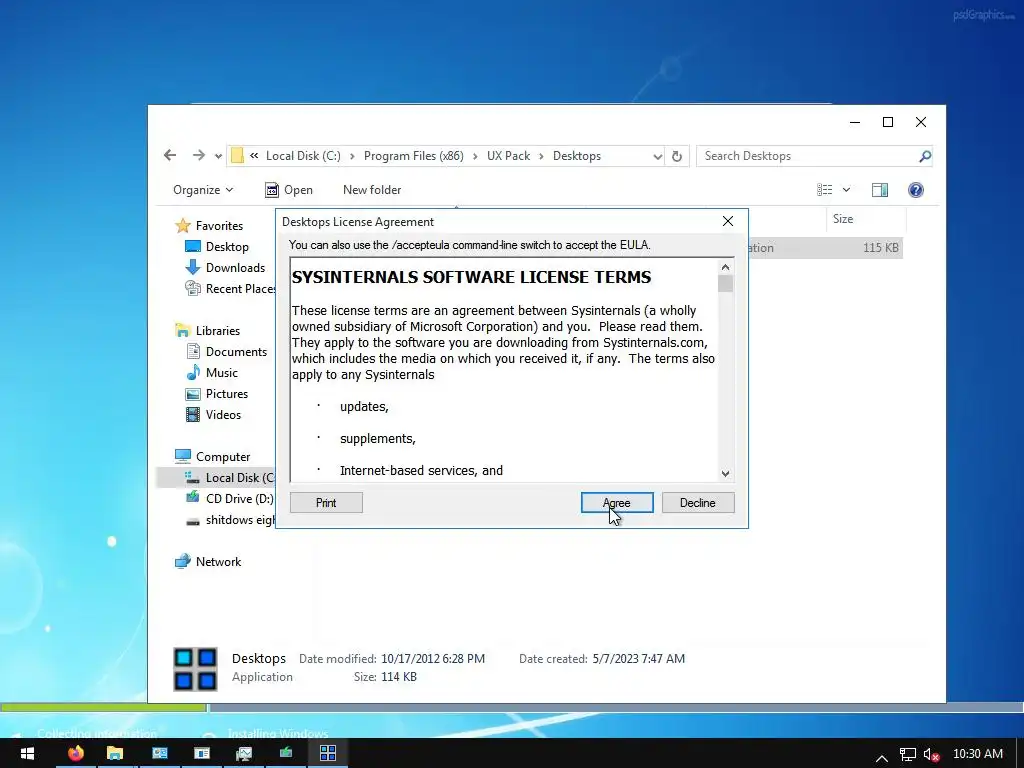Toggle the preview pane icon

pos(880,189)
